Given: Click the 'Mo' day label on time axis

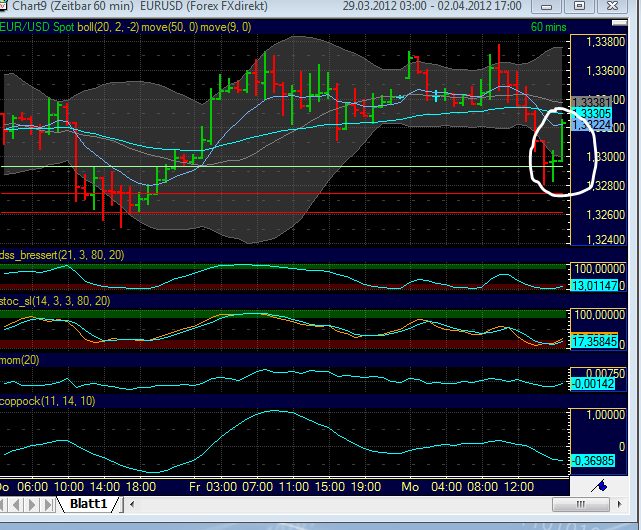Looking at the screenshot, I should 410,487.
